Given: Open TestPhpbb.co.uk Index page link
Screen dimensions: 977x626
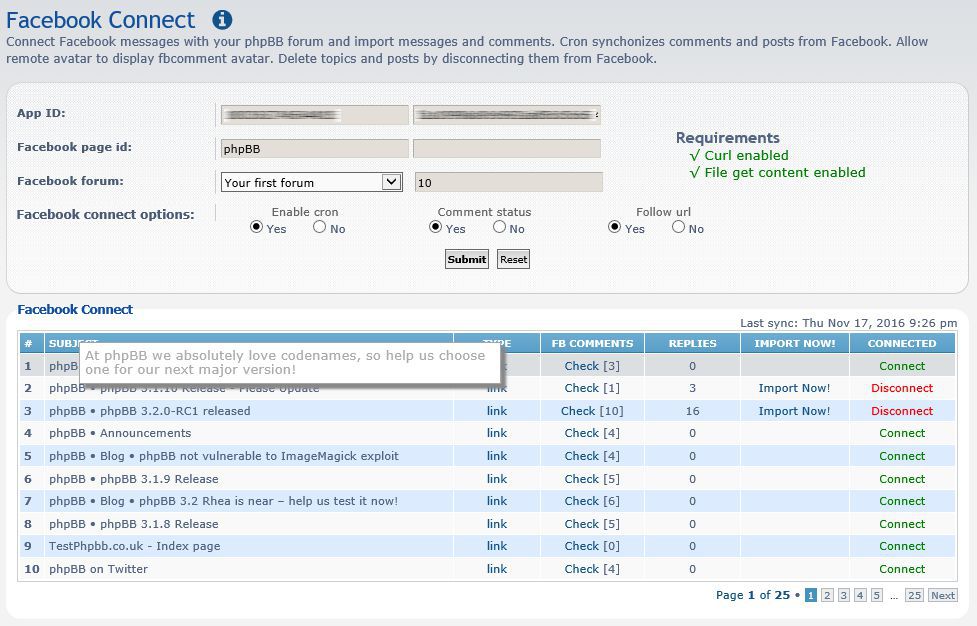Looking at the screenshot, I should 497,546.
